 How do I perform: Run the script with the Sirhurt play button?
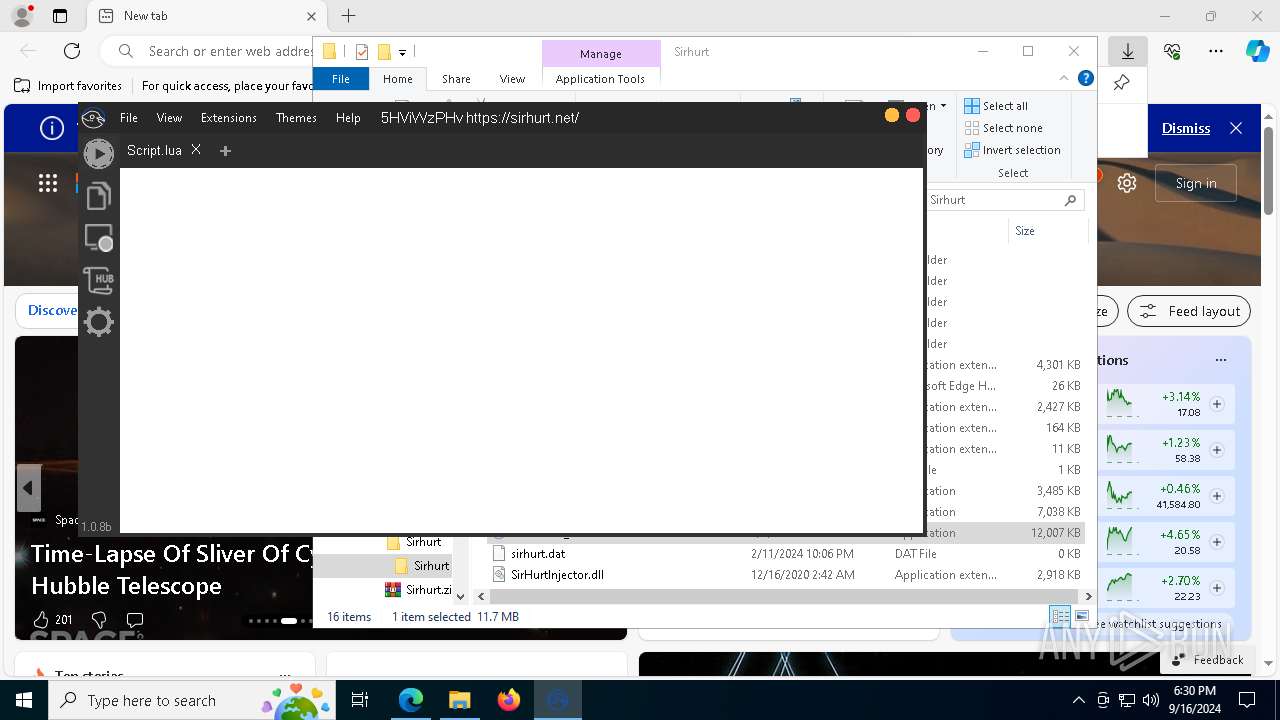[x=98, y=153]
